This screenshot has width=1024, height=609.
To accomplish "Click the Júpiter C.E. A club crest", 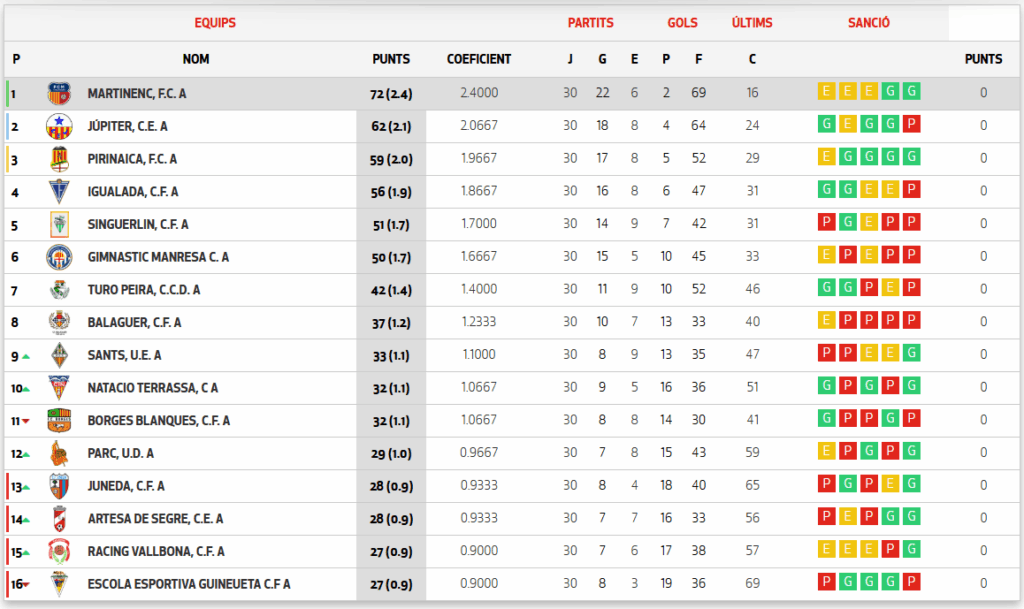I will tap(59, 127).
